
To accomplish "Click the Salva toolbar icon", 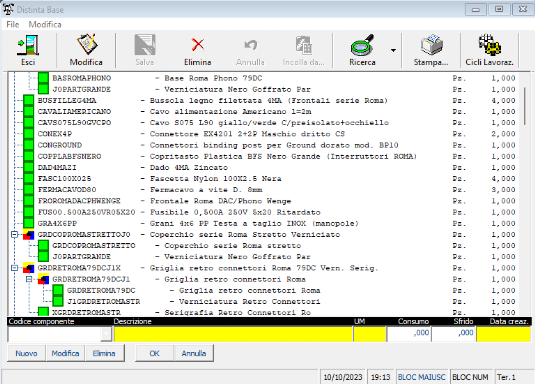I will 145,45.
